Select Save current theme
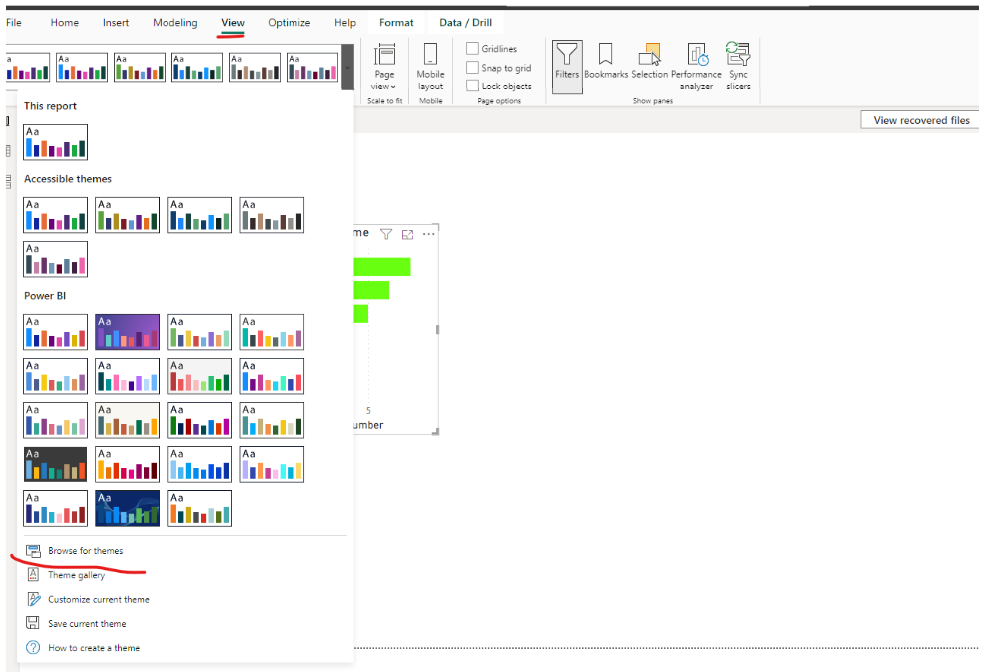Screen dimensions: 1008x672 [87, 624]
